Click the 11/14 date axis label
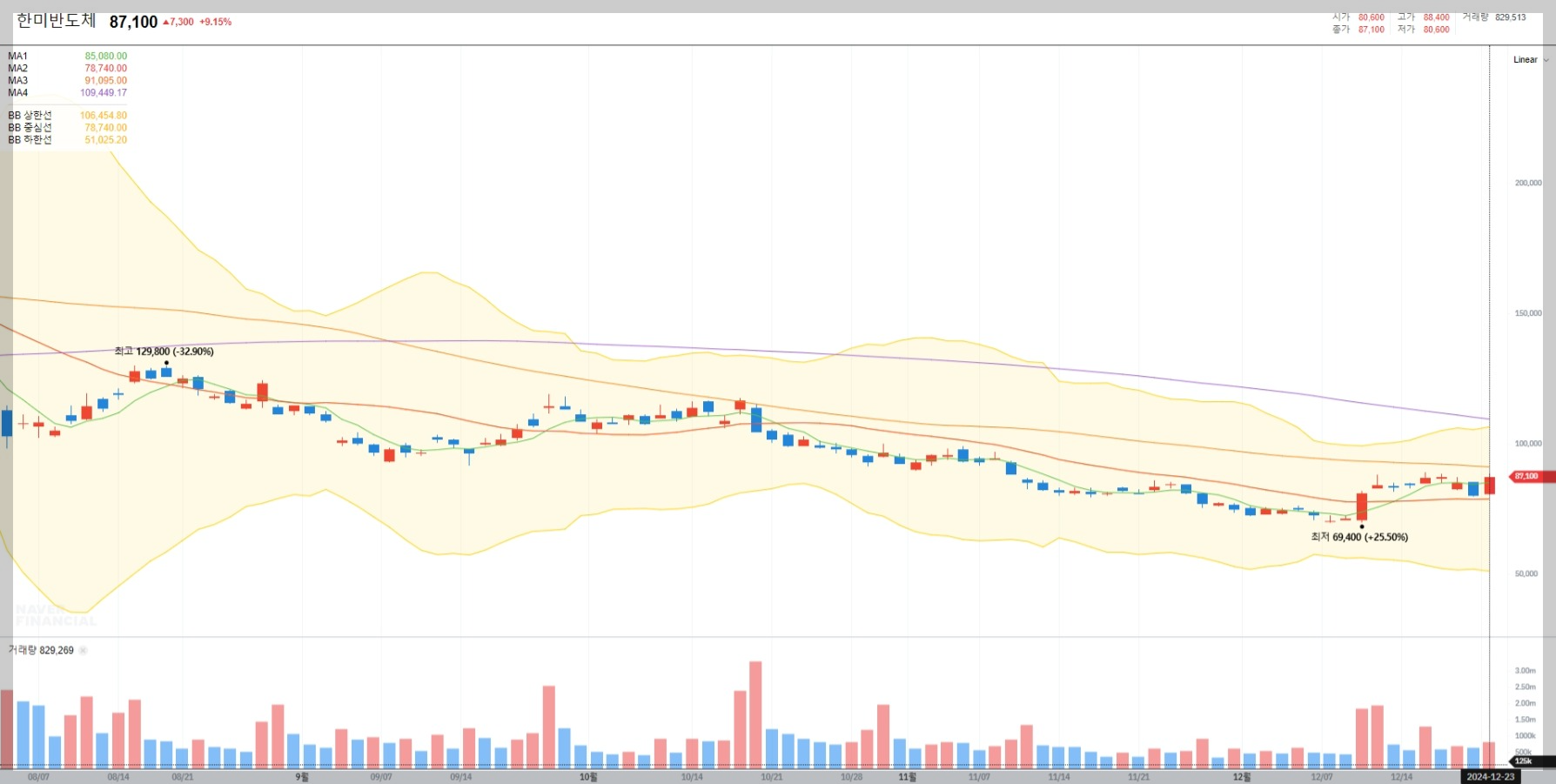Image resolution: width=1556 pixels, height=784 pixels. pos(1059,777)
